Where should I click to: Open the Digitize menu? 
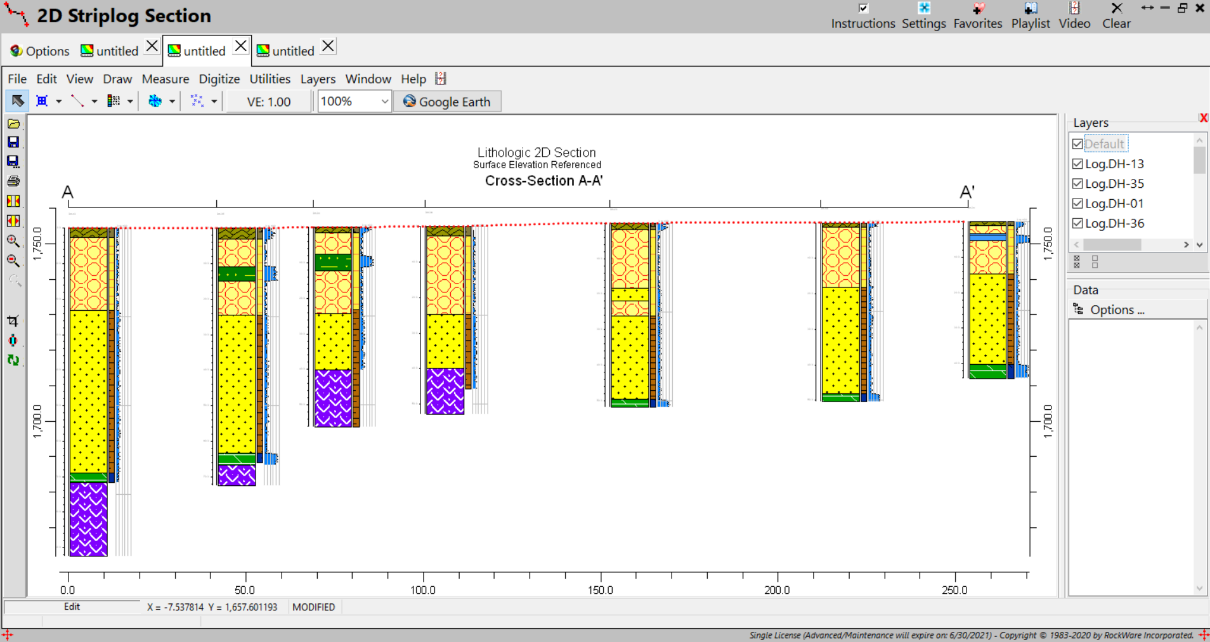[x=219, y=79]
